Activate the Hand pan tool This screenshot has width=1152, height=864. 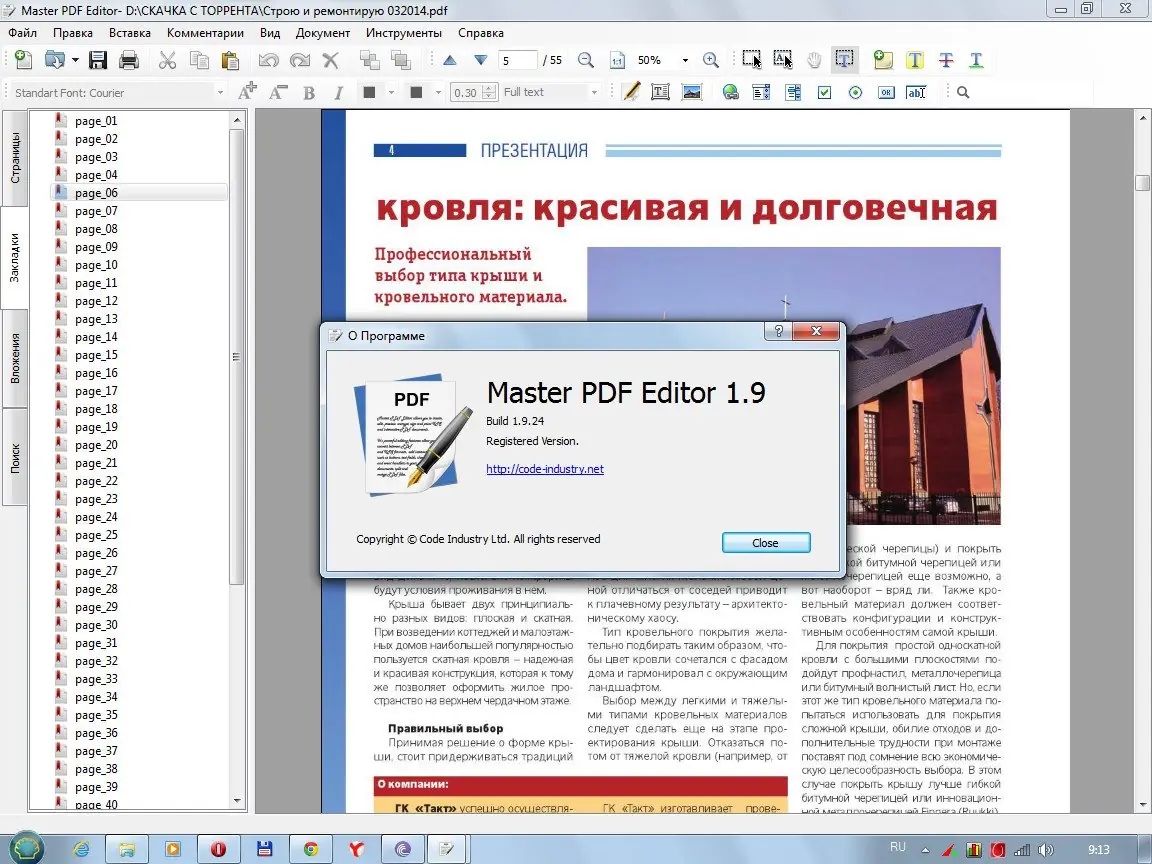coord(814,60)
